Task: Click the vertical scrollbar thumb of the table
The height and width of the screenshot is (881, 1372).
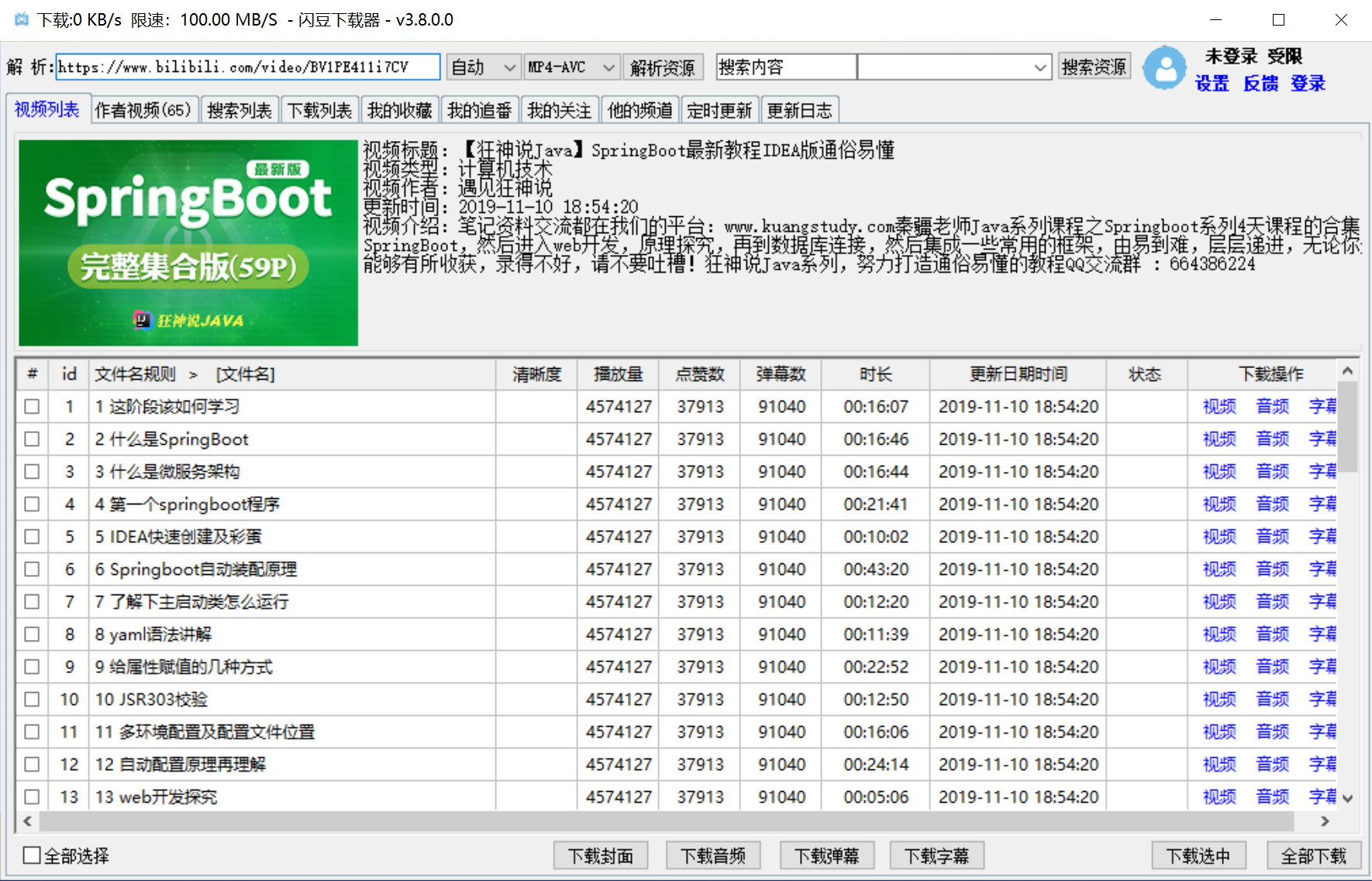Action: click(x=1348, y=426)
